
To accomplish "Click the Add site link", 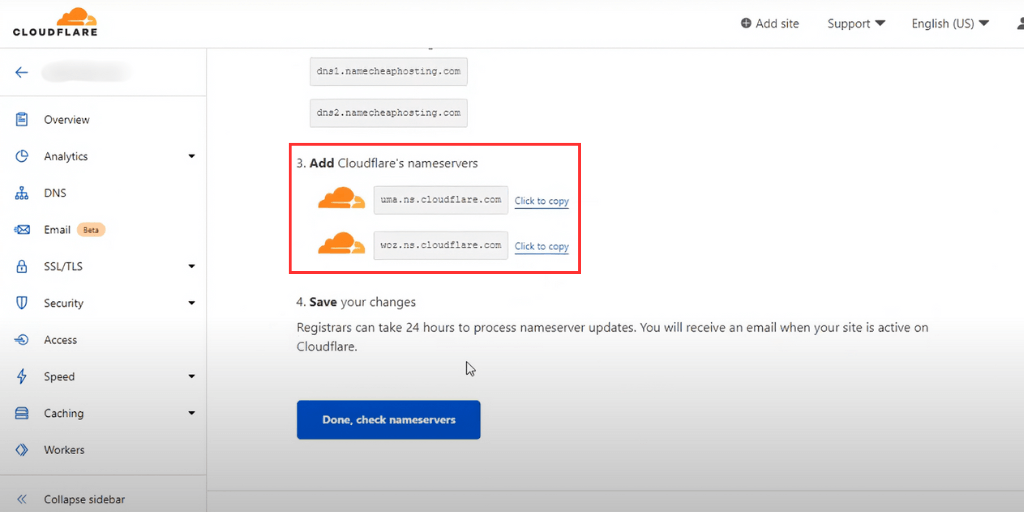I will [x=770, y=24].
